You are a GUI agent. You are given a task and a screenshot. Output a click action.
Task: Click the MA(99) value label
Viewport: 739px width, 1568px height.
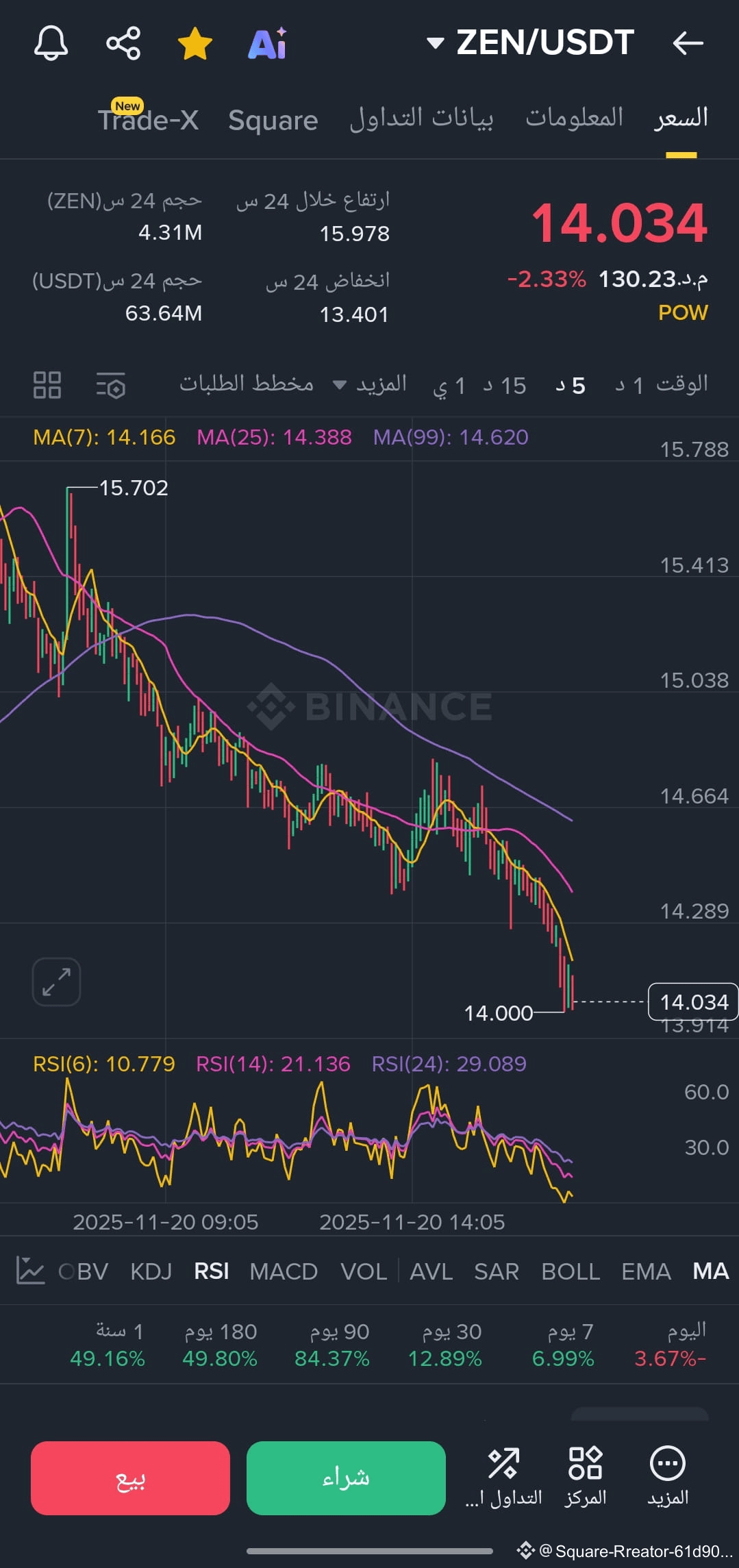point(451,437)
